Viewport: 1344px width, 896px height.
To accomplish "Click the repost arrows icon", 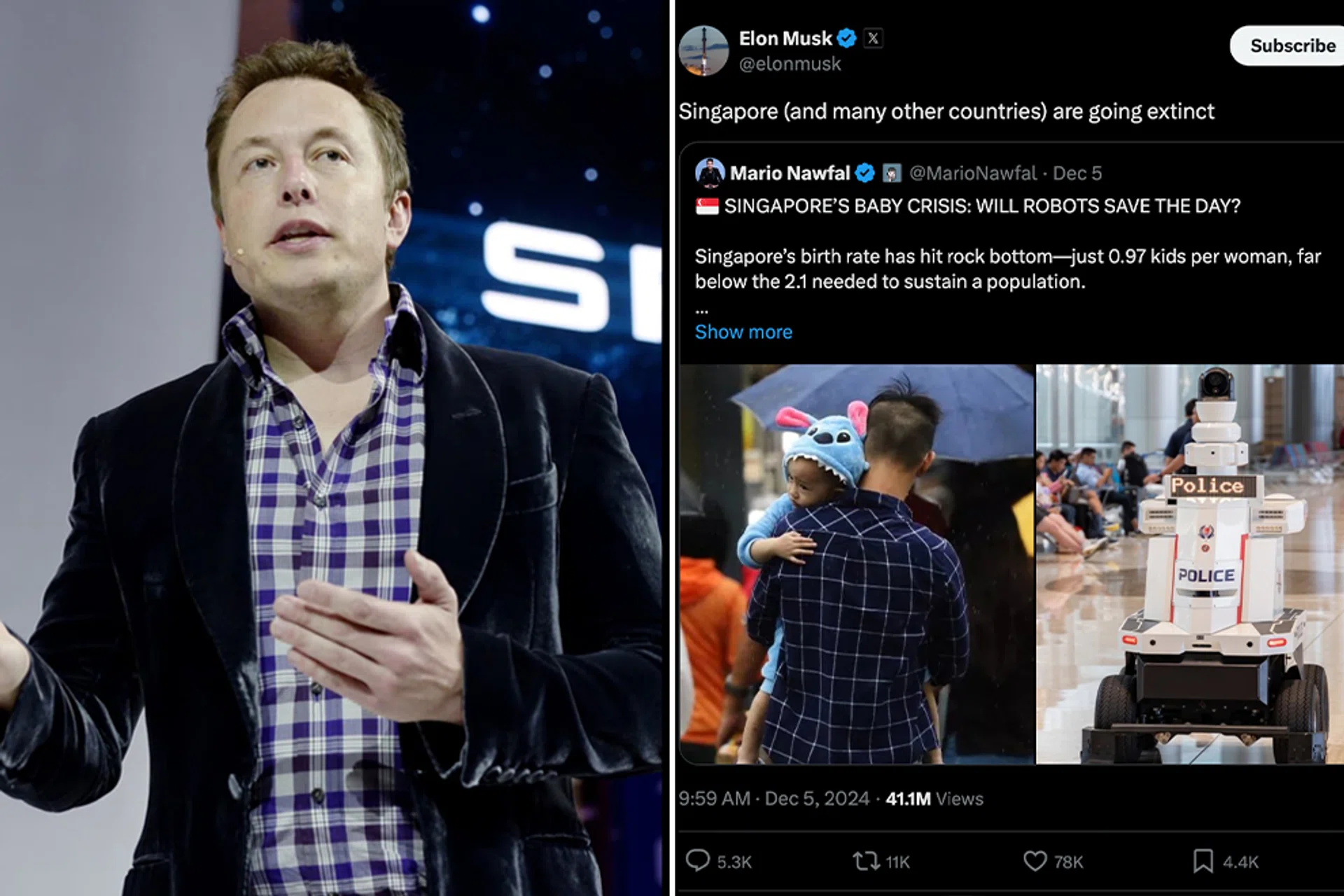I will tap(866, 861).
